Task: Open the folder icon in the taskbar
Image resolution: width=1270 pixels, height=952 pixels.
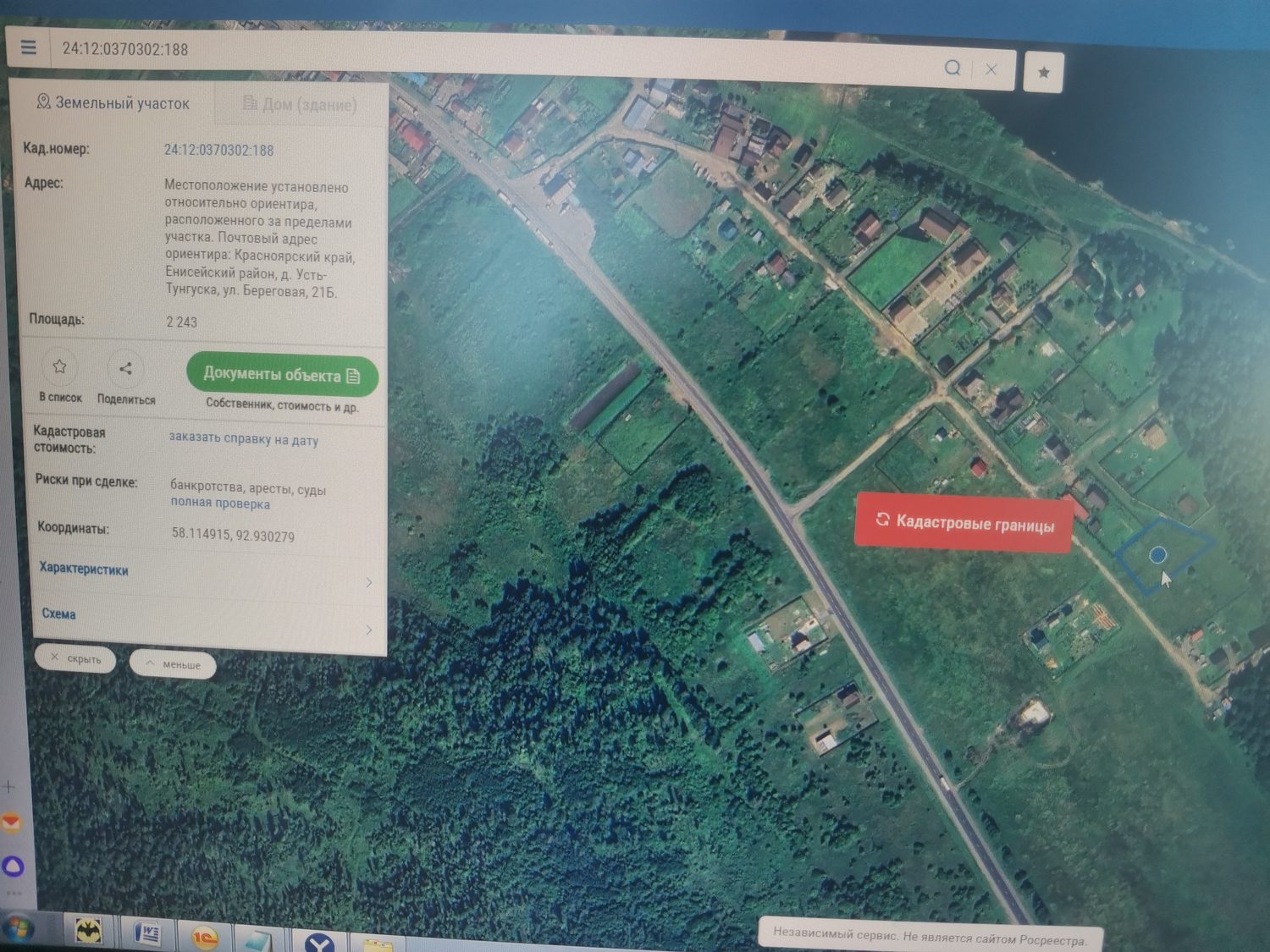Action: coord(378,944)
